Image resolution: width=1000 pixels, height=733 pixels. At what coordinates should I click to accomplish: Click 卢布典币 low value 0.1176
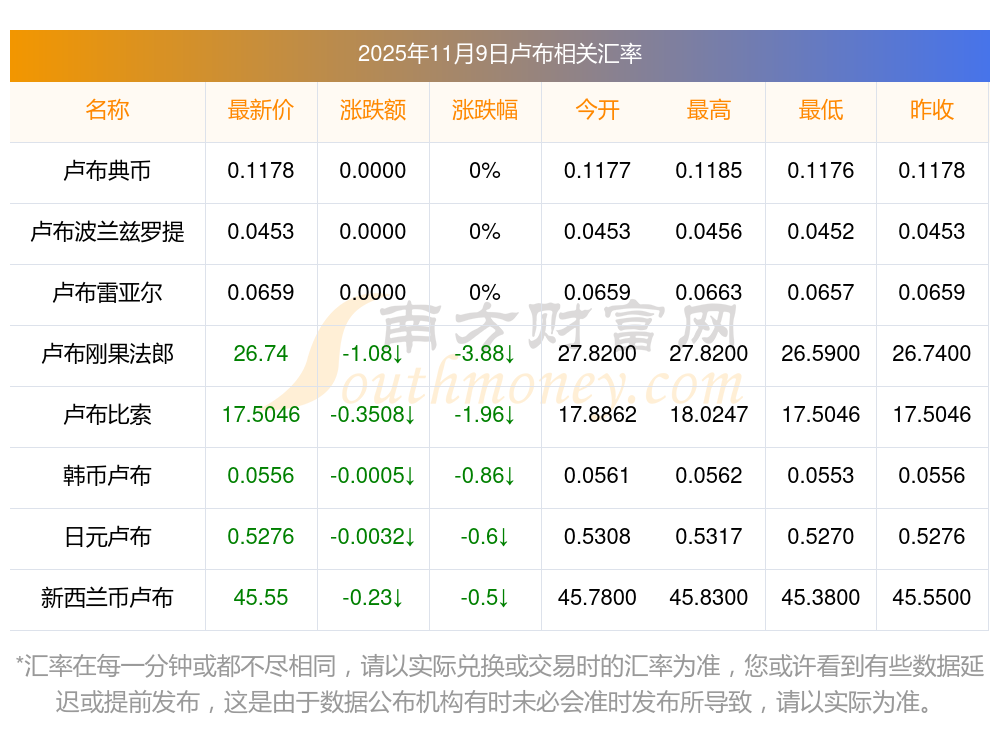coord(821,171)
